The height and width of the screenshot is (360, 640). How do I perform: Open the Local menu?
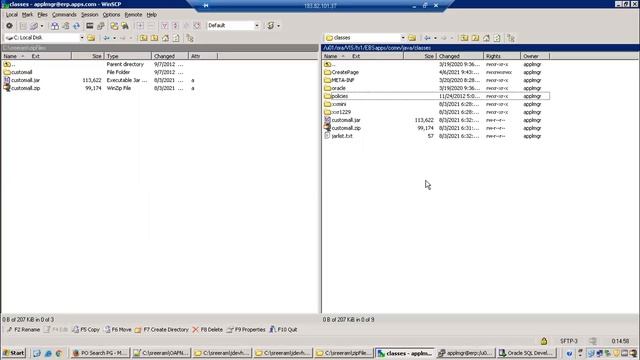tap(11, 15)
